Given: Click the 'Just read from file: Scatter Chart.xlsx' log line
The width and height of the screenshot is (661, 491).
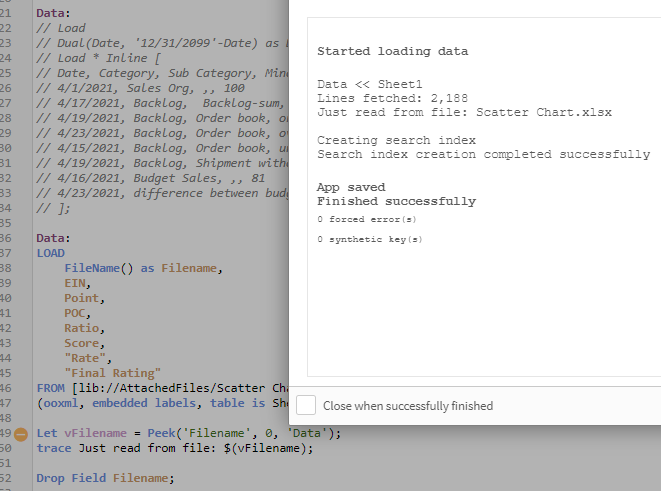Looking at the screenshot, I should click(464, 112).
